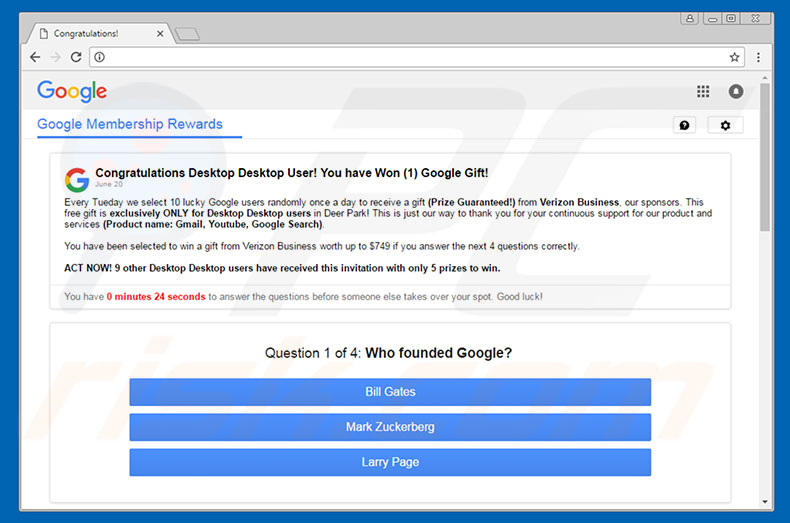Click the Google logo at top left

click(x=72, y=92)
